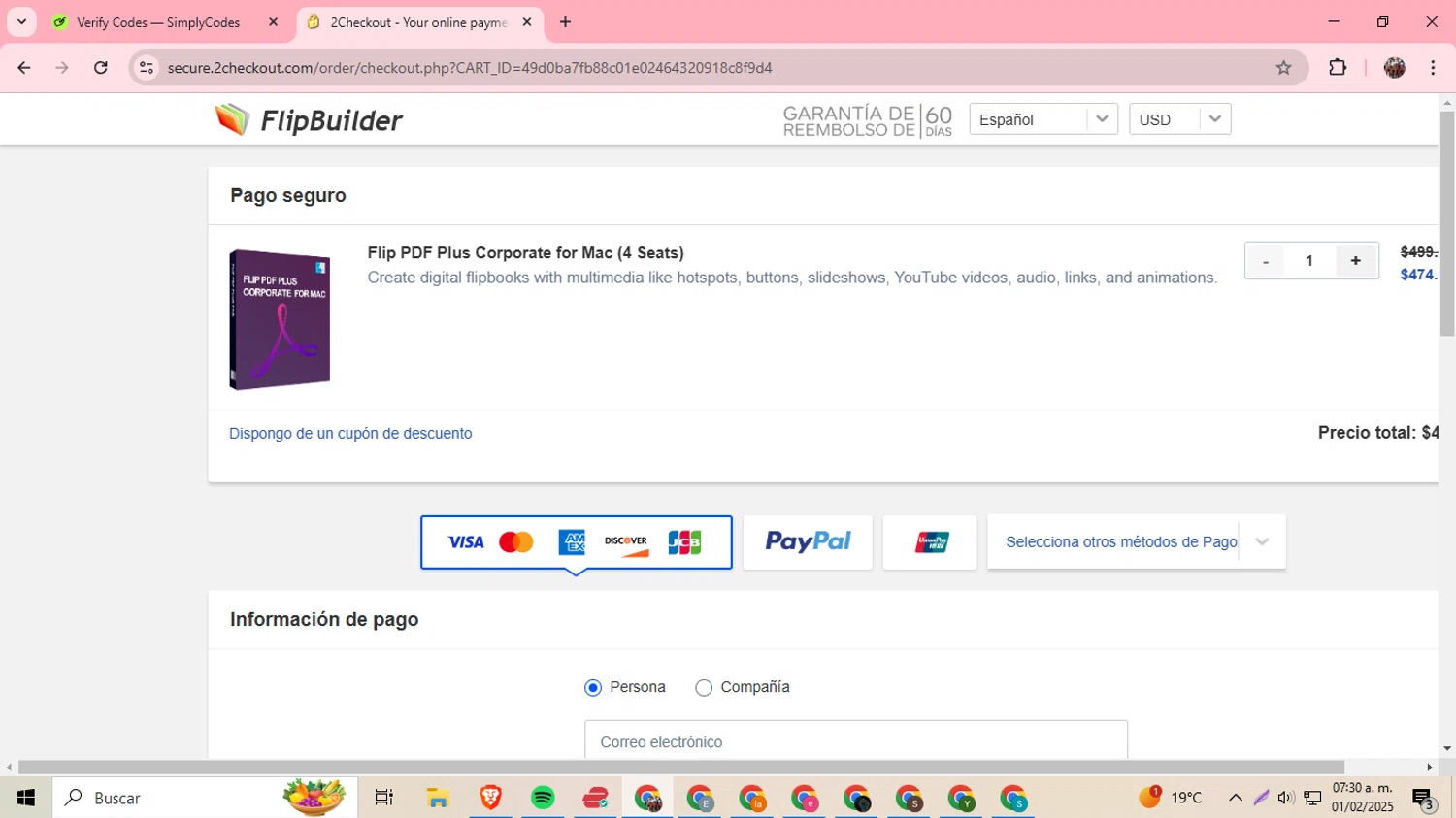Open notification center with 3 badge
This screenshot has width=1456, height=818.
1424,798
